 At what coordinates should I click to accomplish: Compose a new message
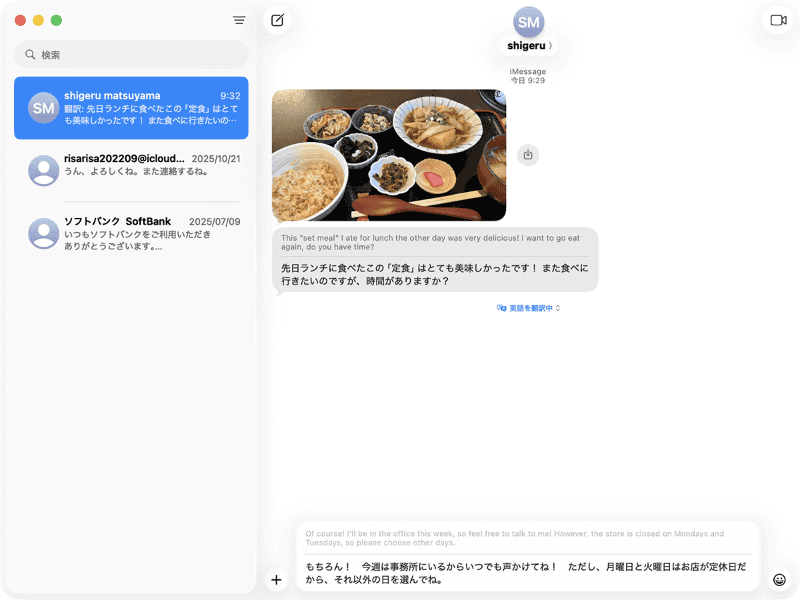pos(278,19)
